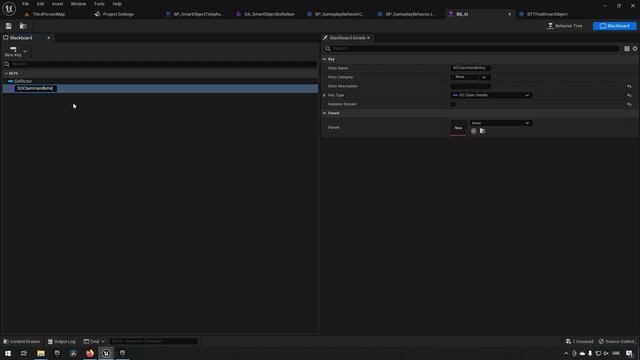The height and width of the screenshot is (360, 640).
Task: Browse to asset in Content Browser icon
Action: click(23, 26)
